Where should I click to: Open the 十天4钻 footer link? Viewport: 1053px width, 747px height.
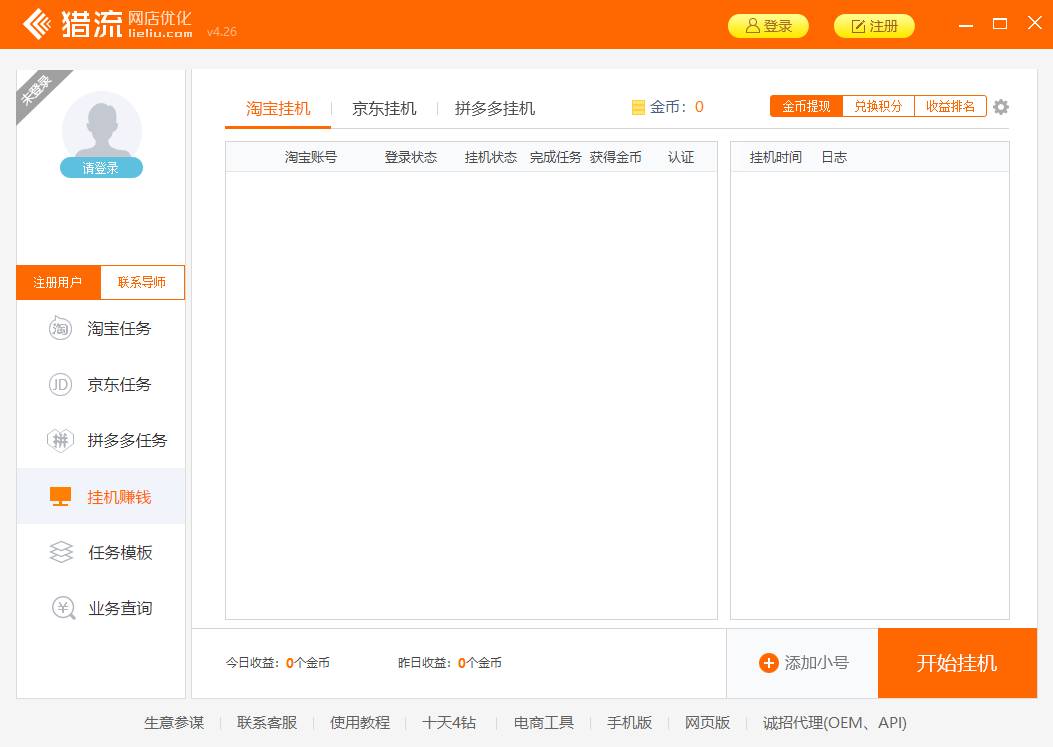449,723
